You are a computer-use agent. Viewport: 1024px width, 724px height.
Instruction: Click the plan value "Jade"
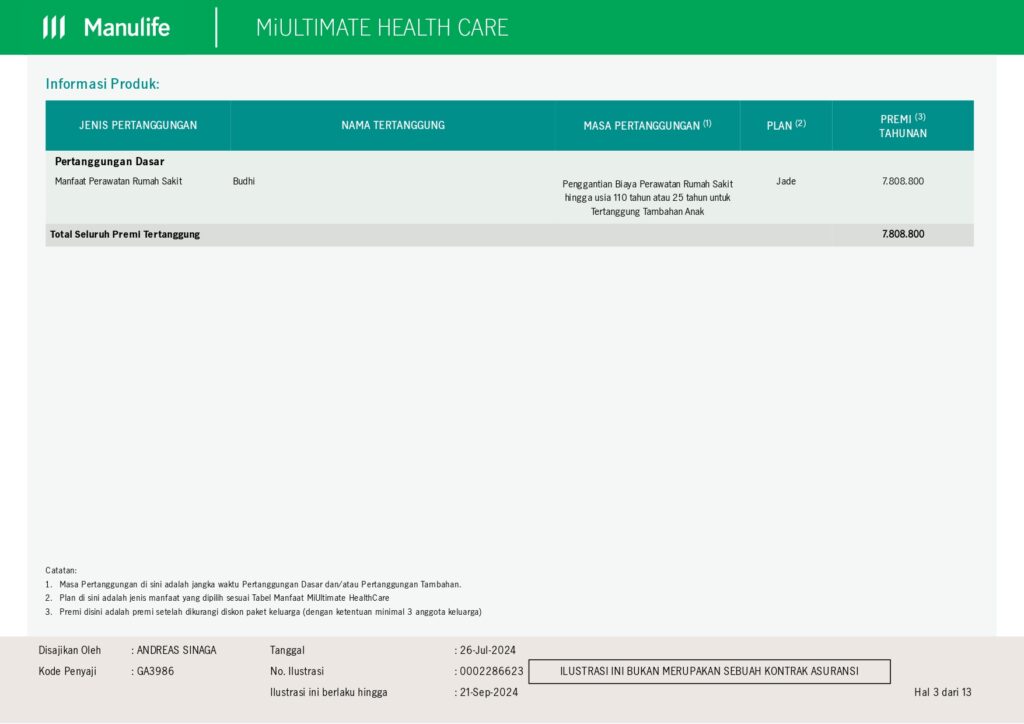point(786,181)
